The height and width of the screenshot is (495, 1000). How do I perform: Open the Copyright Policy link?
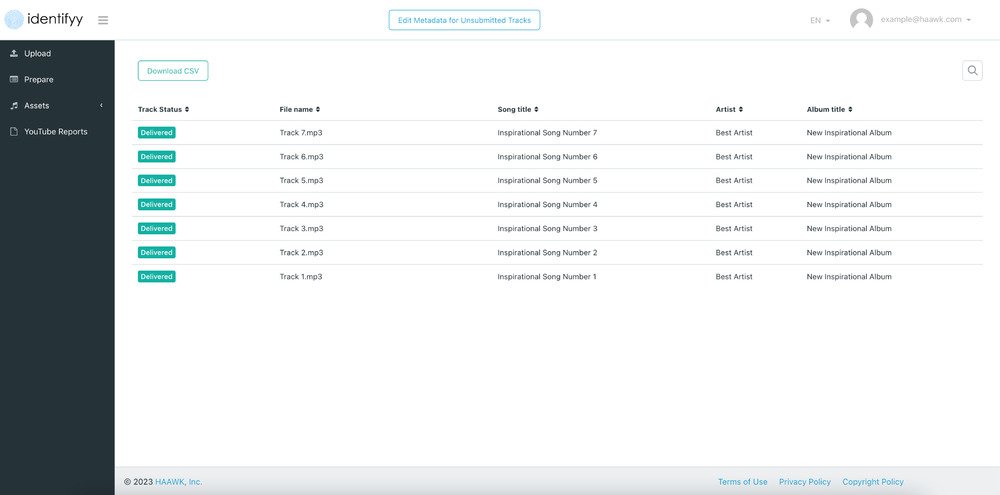pos(873,482)
